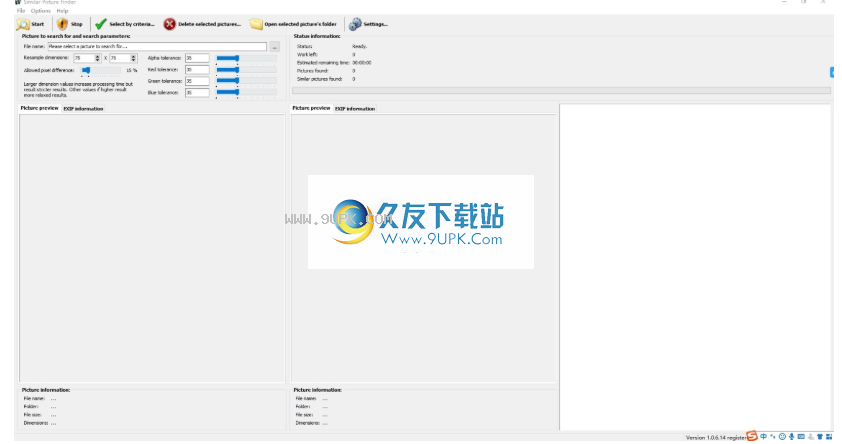This screenshot has height=444, width=842.
Task: Open the Options menu
Action: click(40, 11)
